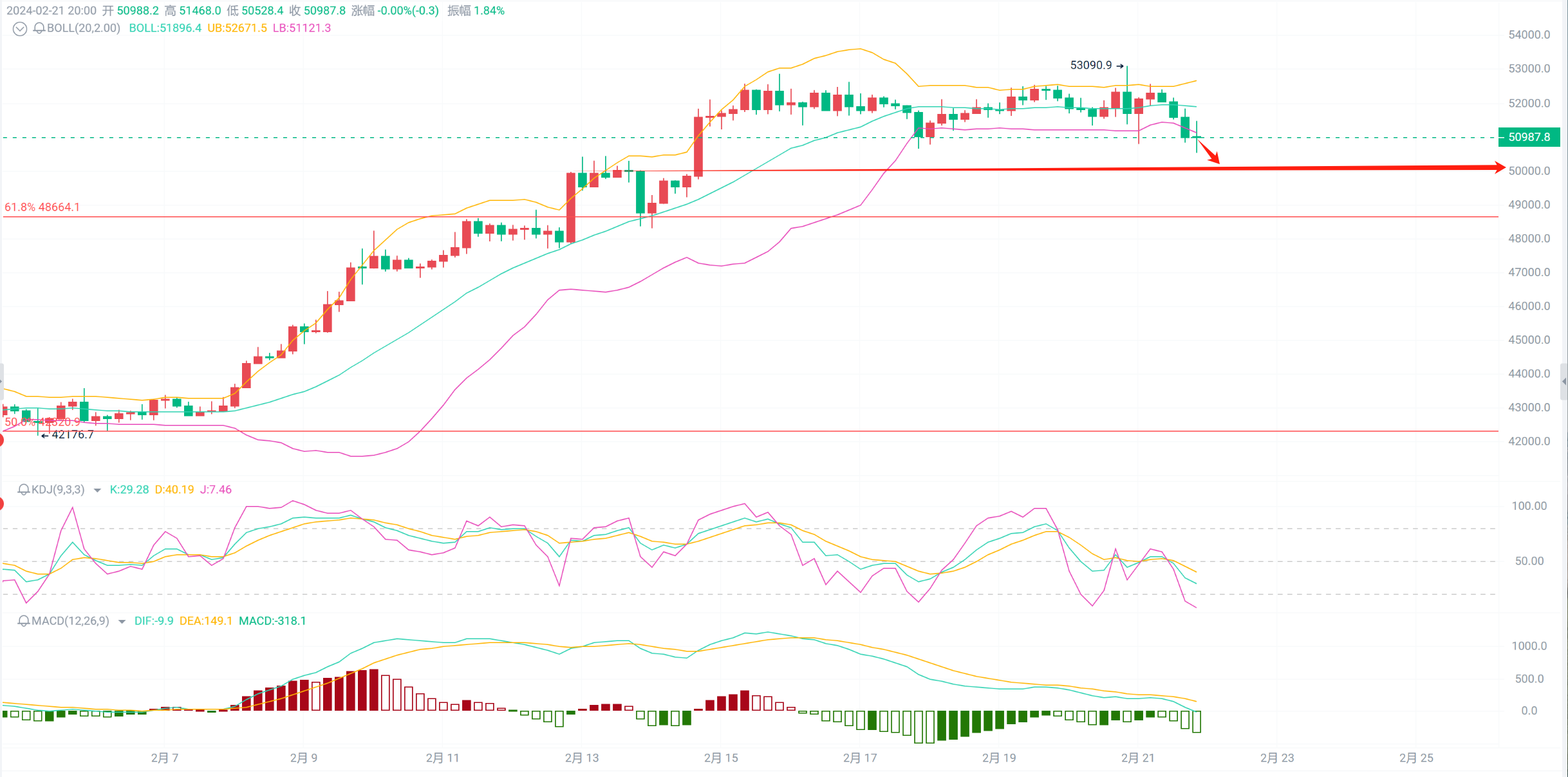Viewport: 1568px width, 777px height.
Task: Click the red dot marker left of 42176.7
Action: click(x=1, y=440)
